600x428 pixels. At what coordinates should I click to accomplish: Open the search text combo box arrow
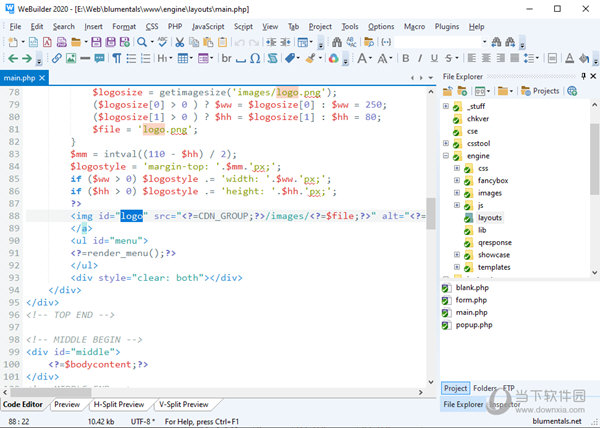pos(484,42)
